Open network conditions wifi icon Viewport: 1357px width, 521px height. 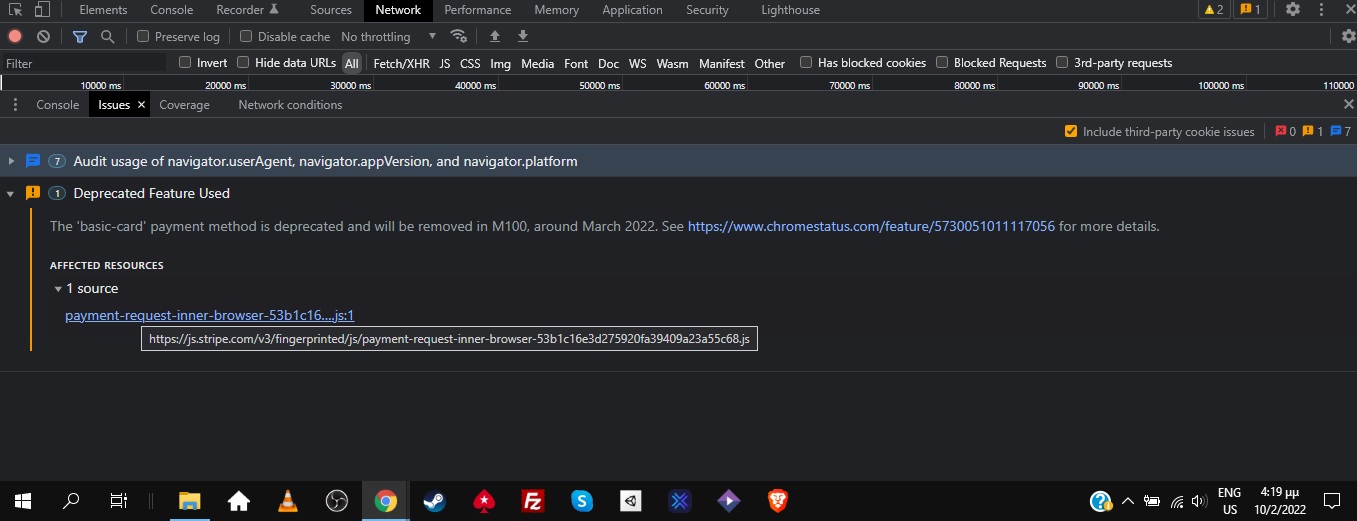point(459,36)
